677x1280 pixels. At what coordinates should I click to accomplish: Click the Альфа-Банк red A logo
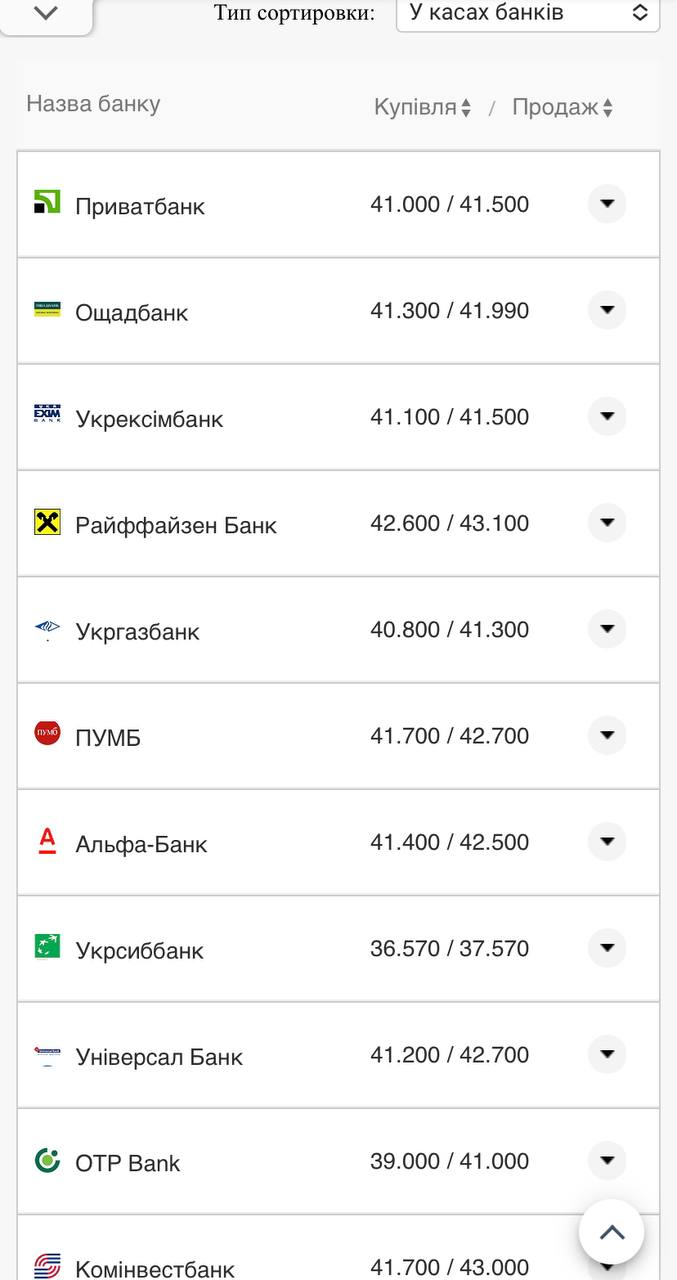[47, 840]
